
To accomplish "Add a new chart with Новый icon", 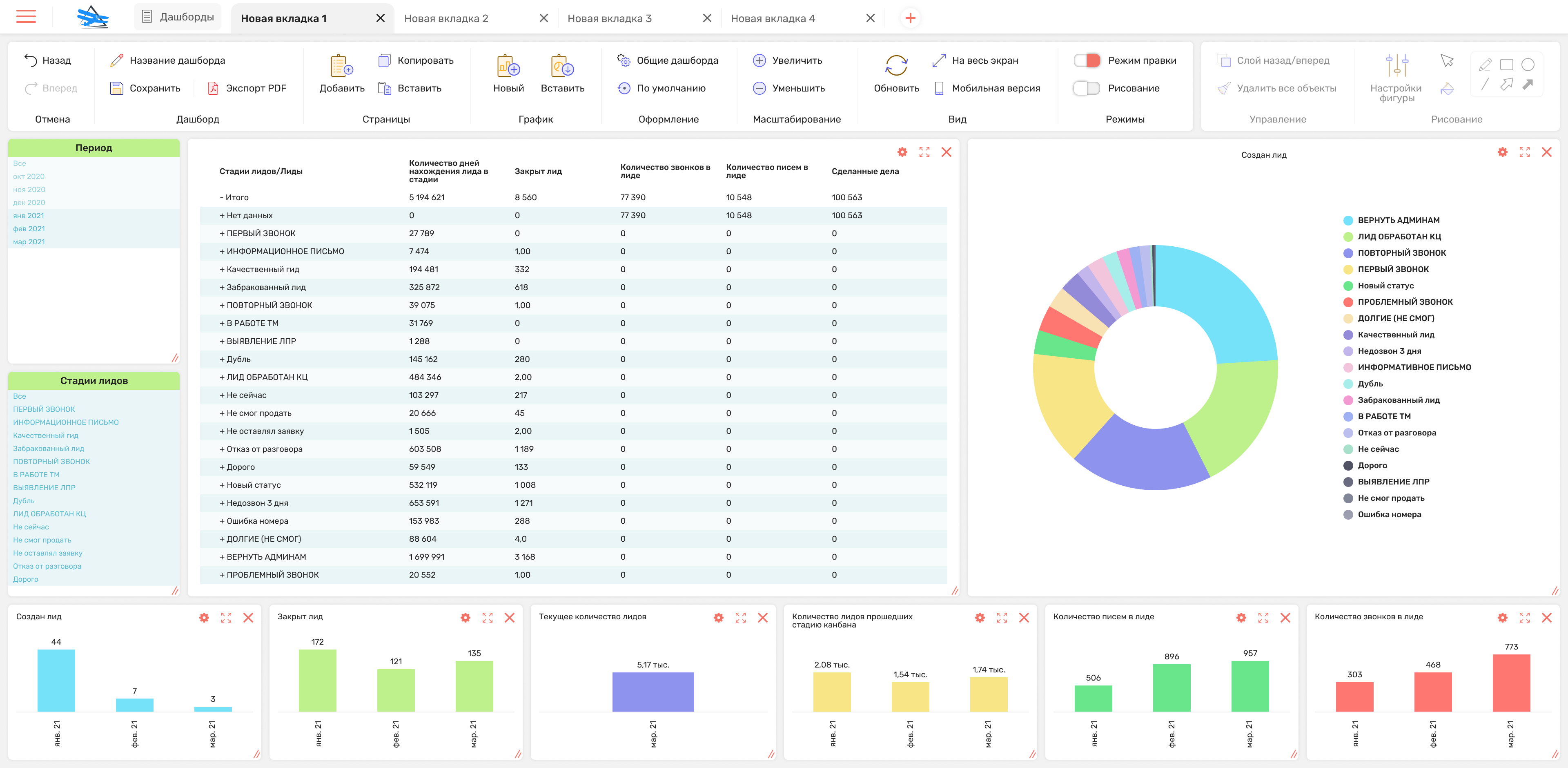I will pos(508,66).
